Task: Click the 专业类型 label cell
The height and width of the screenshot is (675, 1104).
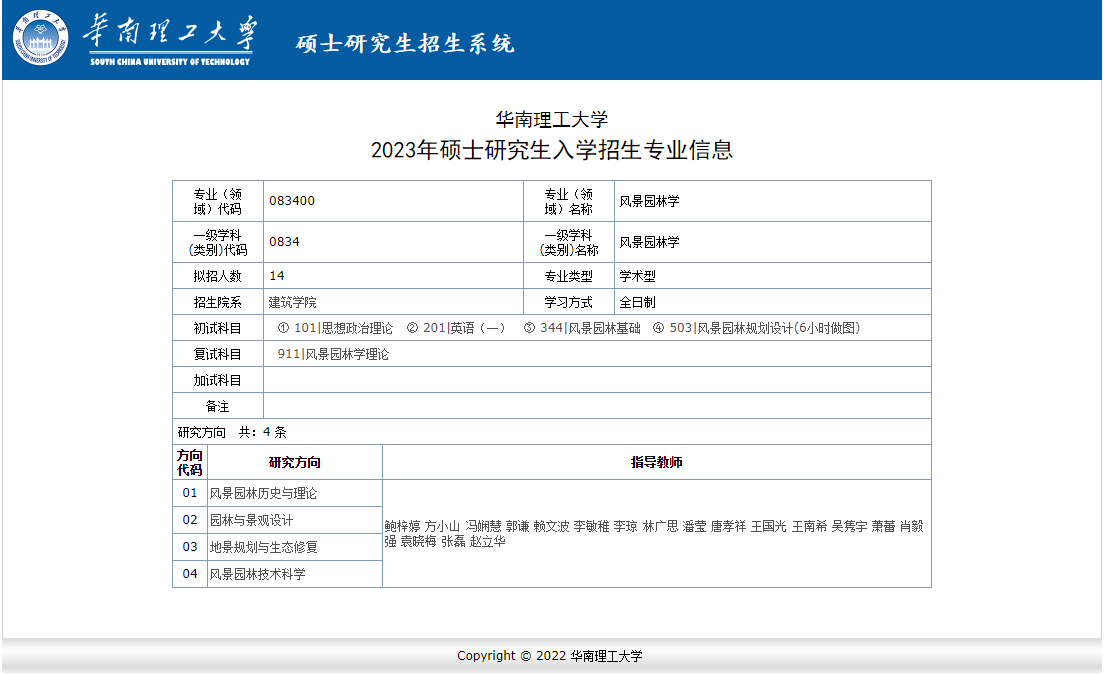Action: click(x=568, y=276)
